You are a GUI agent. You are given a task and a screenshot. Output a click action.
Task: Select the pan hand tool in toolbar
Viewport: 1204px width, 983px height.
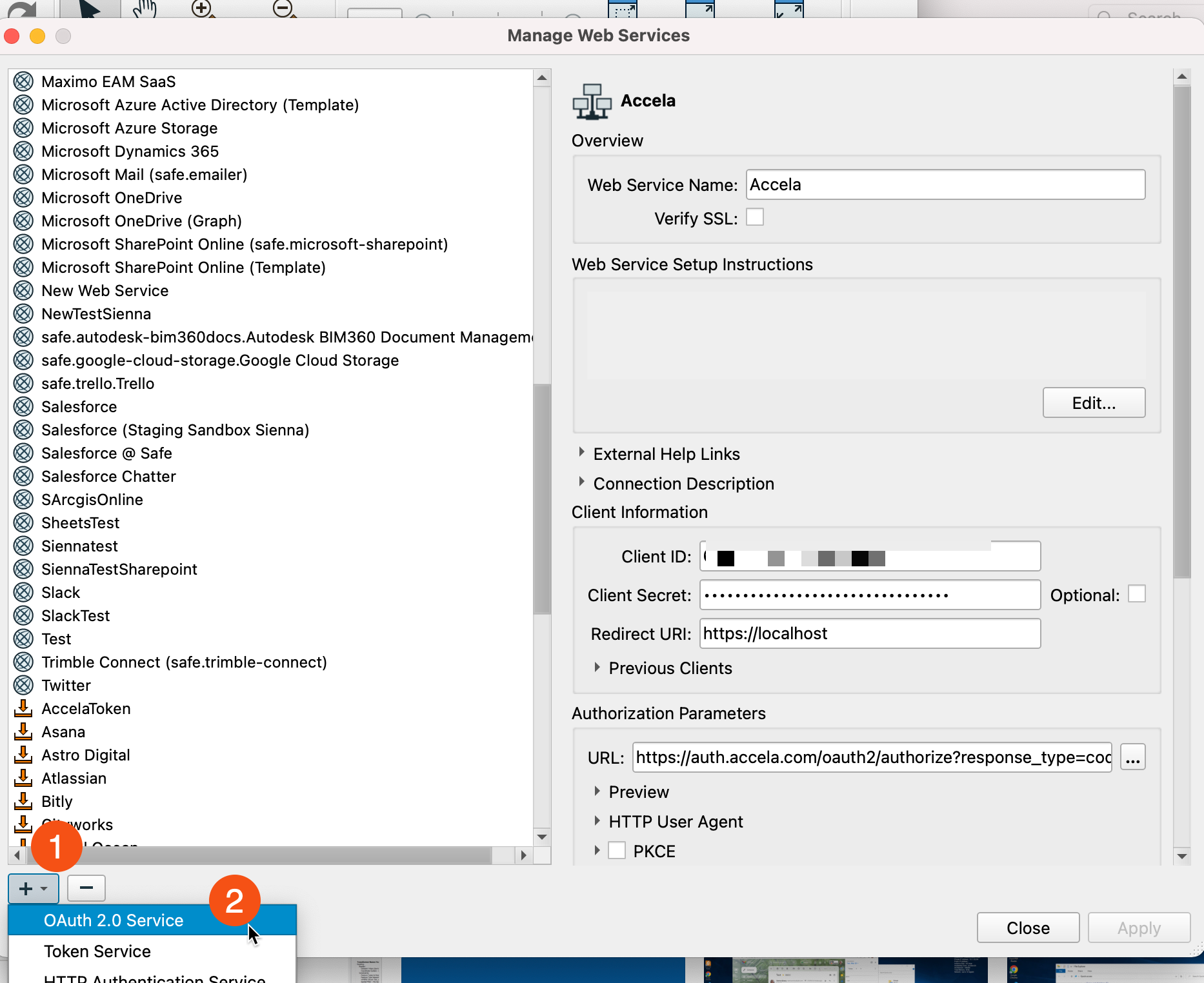[145, 9]
